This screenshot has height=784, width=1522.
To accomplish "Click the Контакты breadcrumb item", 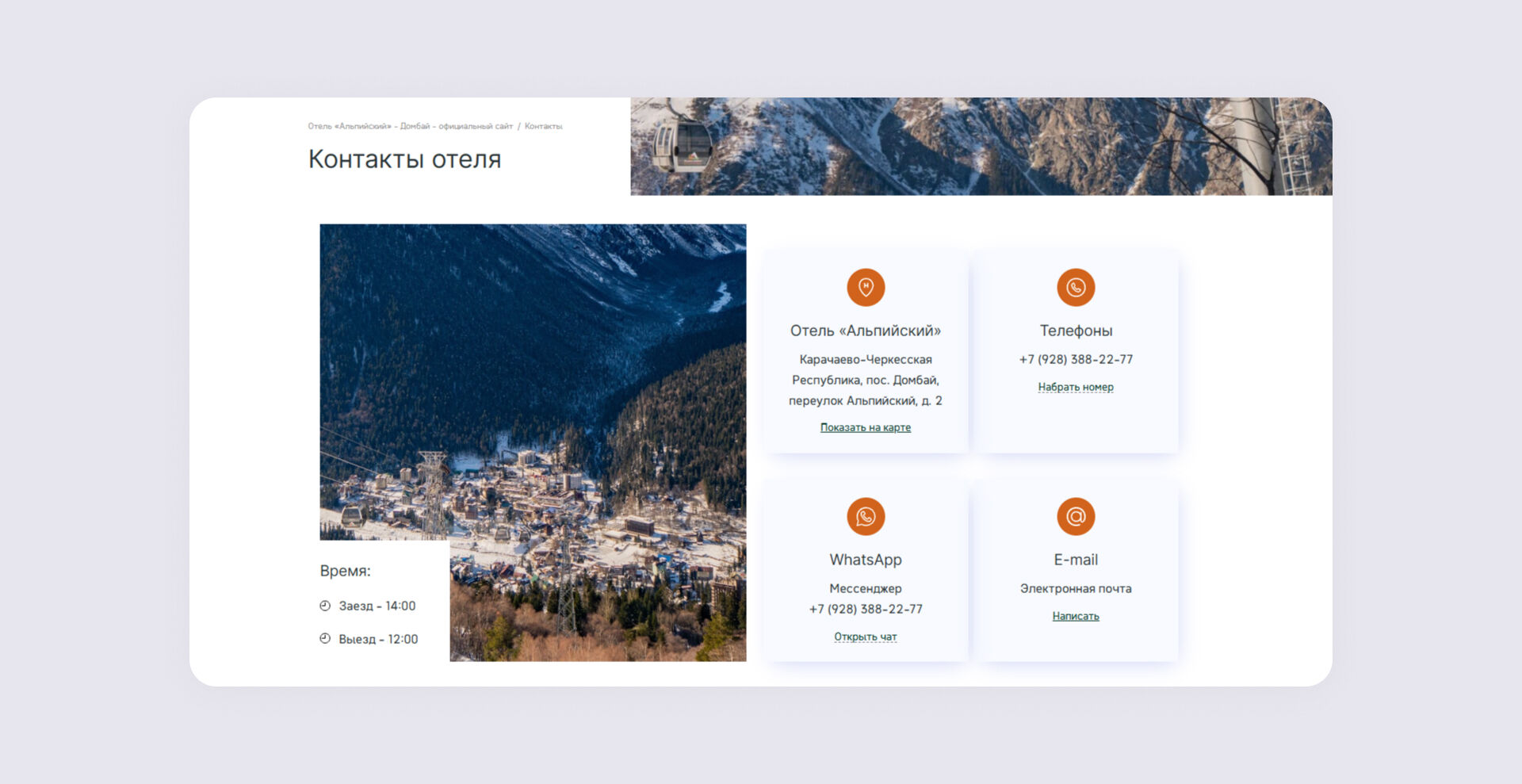I will click(544, 126).
